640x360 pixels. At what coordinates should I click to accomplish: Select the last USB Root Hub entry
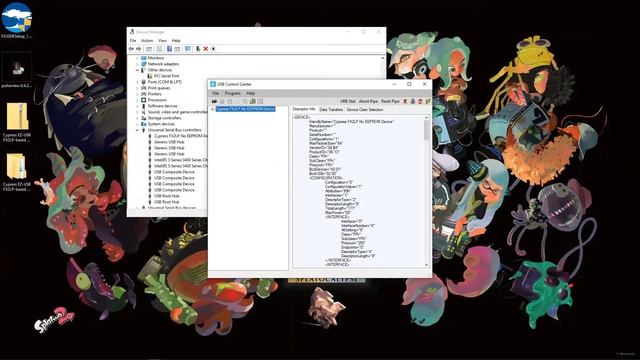[167, 202]
